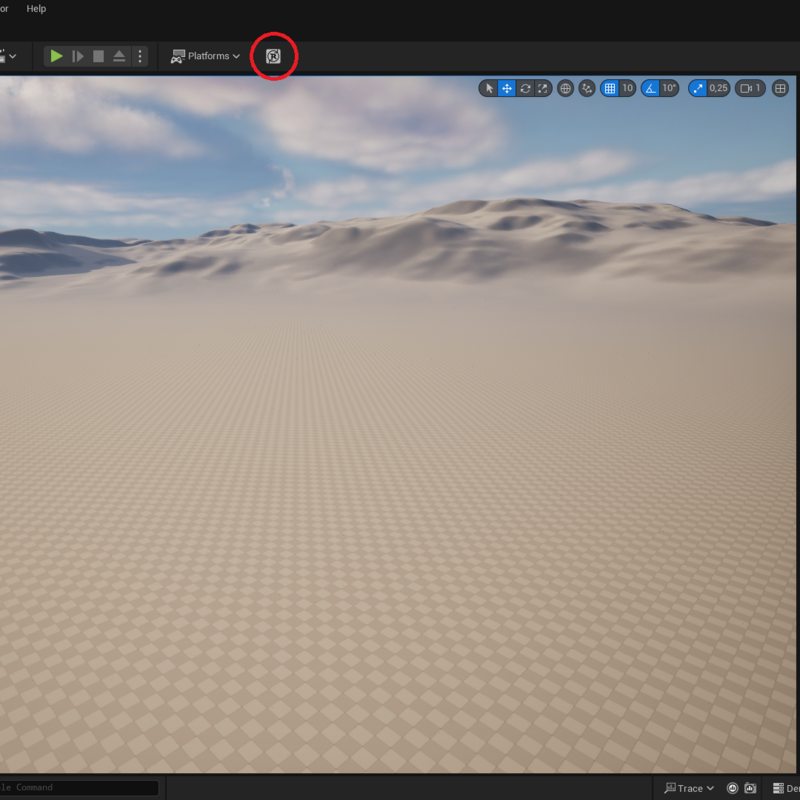The width and height of the screenshot is (800, 800).
Task: Open the play mode options menu
Action: coord(140,56)
